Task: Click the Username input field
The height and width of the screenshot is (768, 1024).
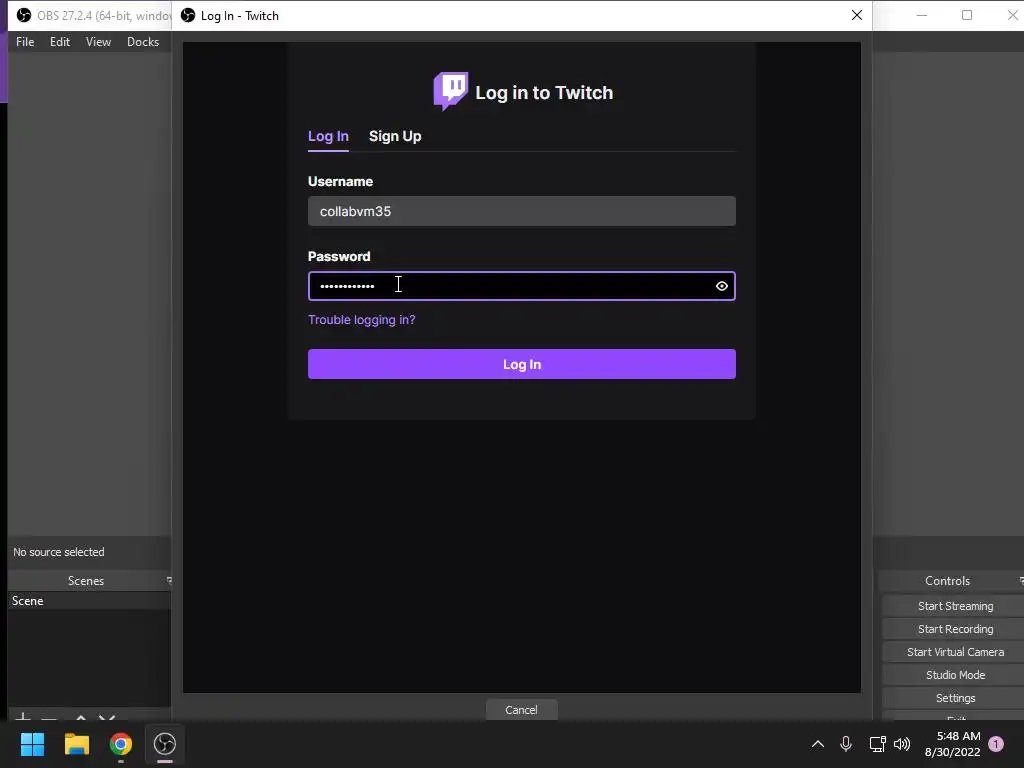Action: coord(521,211)
